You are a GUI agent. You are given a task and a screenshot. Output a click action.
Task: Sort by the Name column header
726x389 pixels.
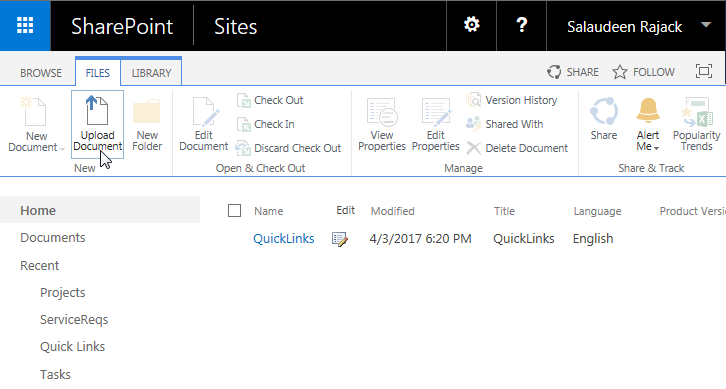point(269,211)
